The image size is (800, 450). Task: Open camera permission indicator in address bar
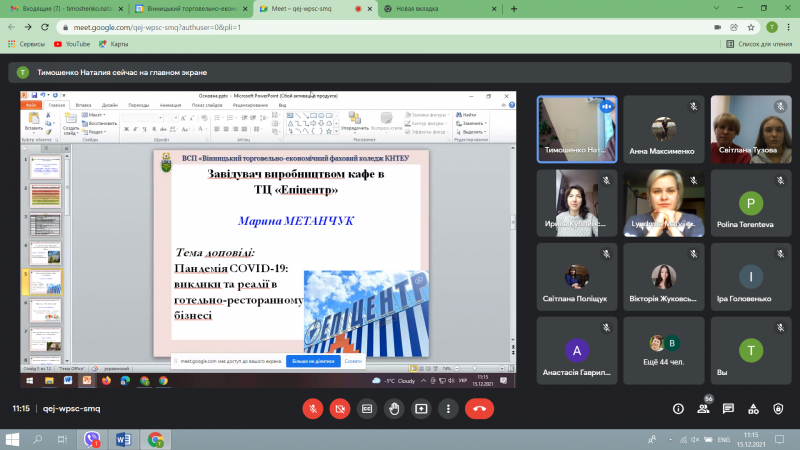pos(717,28)
